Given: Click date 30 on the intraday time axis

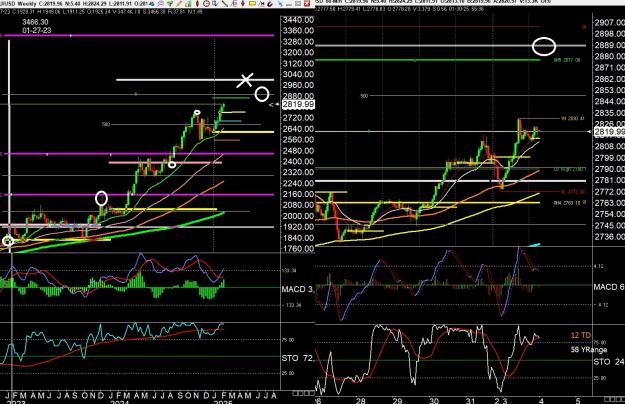Looking at the screenshot, I should click(434, 400).
